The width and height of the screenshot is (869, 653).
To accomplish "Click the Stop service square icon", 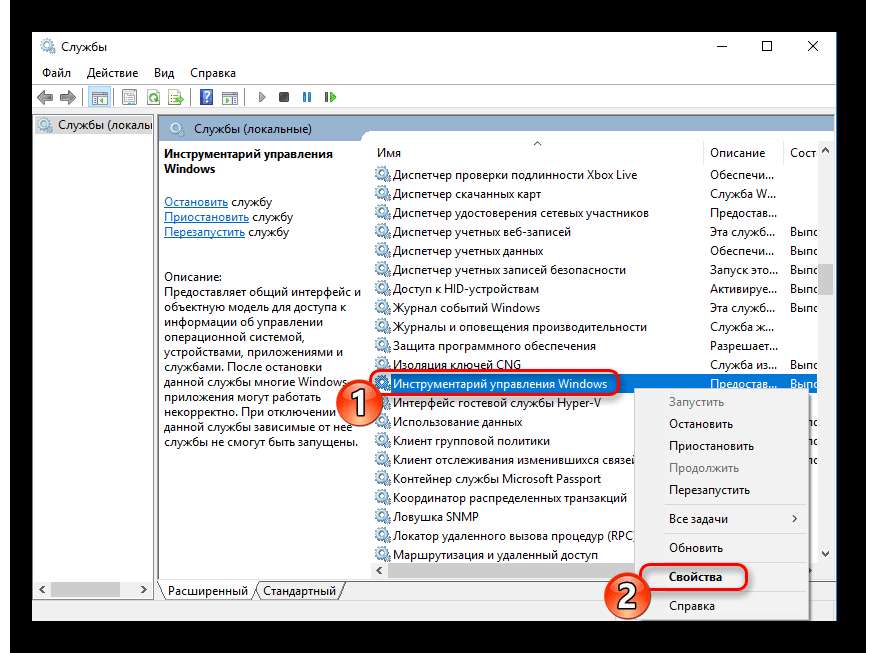I will (x=284, y=98).
